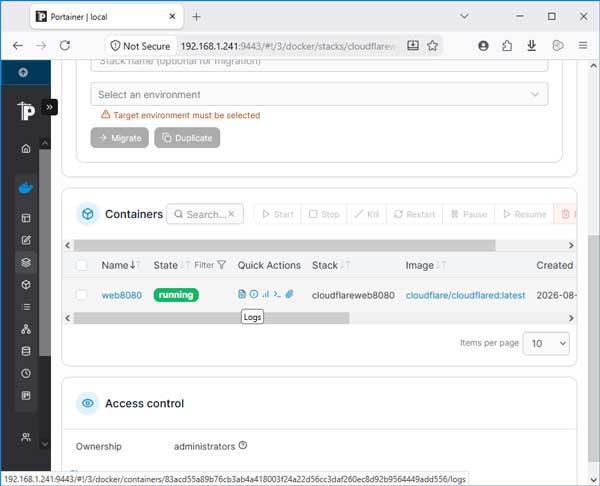This screenshot has height=486, width=600.
Task: Open the web8080 container link
Action: pos(122,295)
